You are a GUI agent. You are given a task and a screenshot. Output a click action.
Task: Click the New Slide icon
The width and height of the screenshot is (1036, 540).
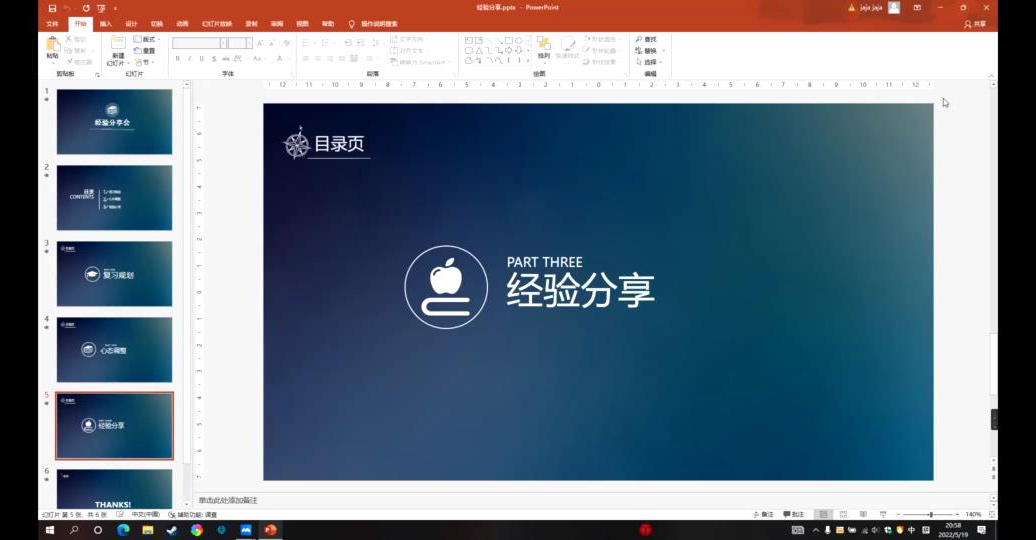tap(118, 47)
